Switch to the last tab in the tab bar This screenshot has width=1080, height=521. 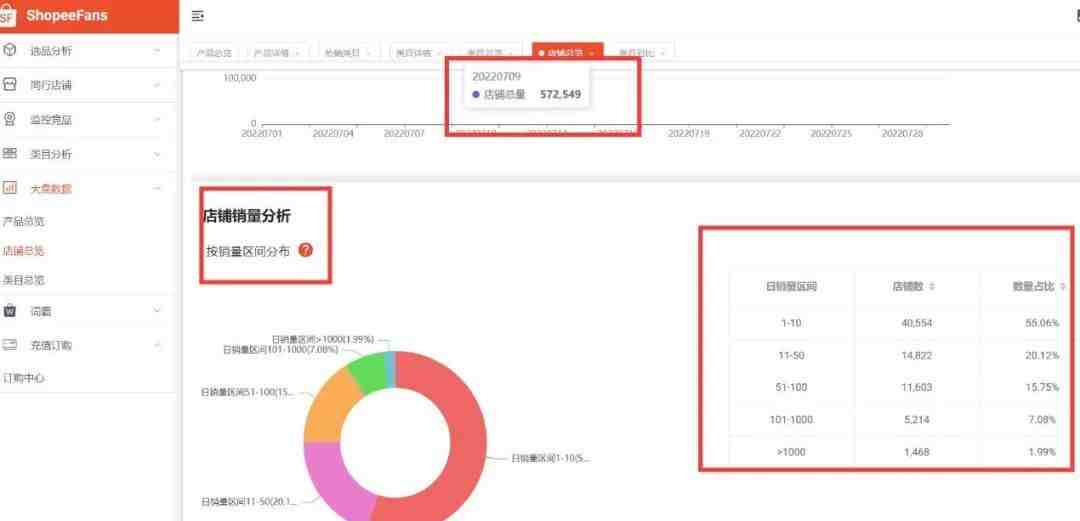[x=643, y=52]
